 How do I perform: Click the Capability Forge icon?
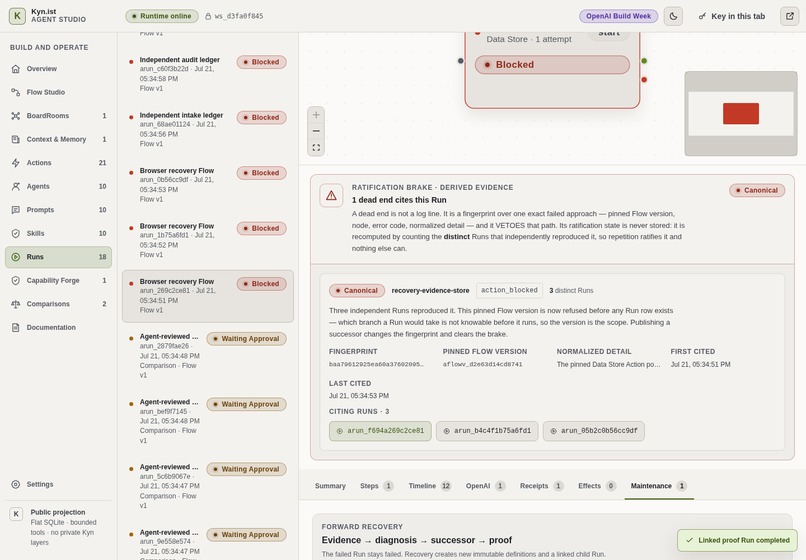point(16,281)
